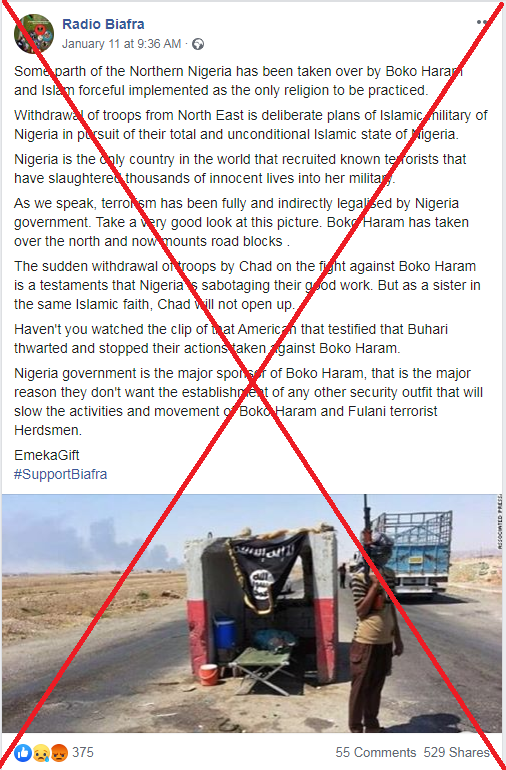This screenshot has width=506, height=770.
Task: Click the Associated Press watermark on photo
Action: pos(500,522)
